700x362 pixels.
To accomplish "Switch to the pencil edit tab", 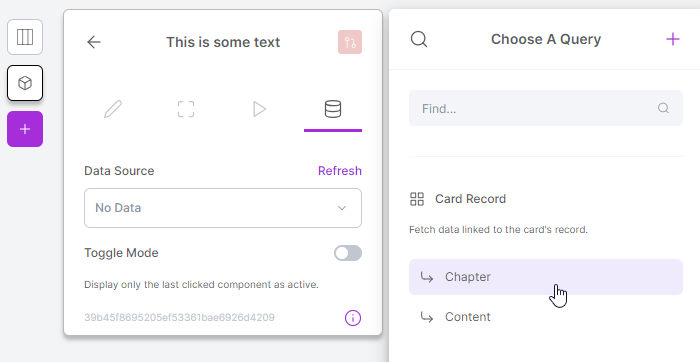I will [113, 109].
